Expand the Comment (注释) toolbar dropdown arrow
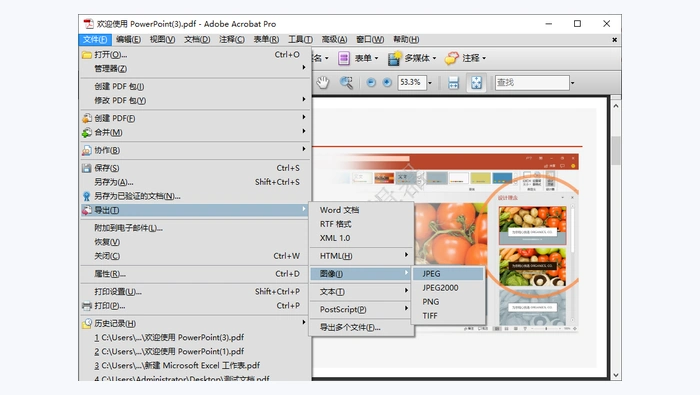This screenshot has width=700, height=395. 484,58
